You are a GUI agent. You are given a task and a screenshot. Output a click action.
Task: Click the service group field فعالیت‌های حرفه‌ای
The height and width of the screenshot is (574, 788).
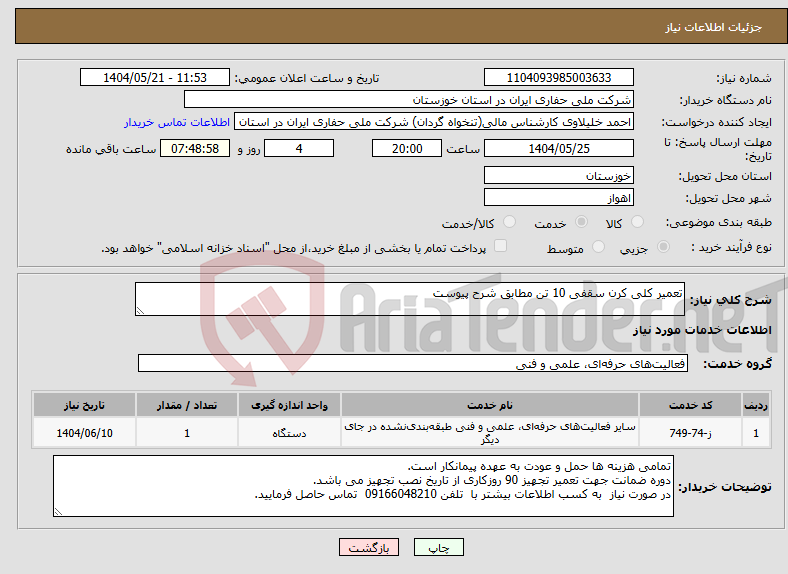(413, 363)
